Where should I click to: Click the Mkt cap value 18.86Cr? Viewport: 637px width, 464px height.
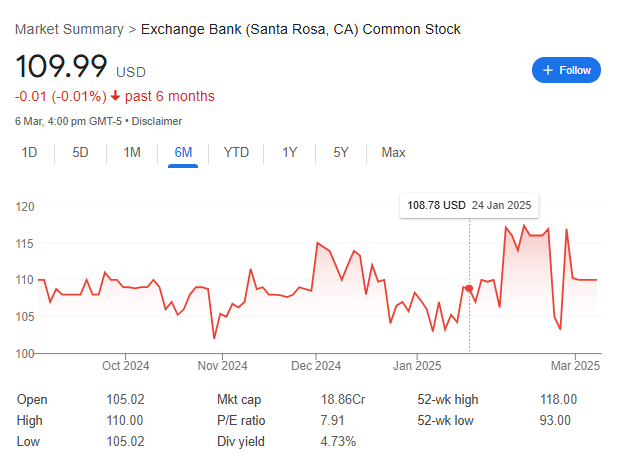(343, 399)
